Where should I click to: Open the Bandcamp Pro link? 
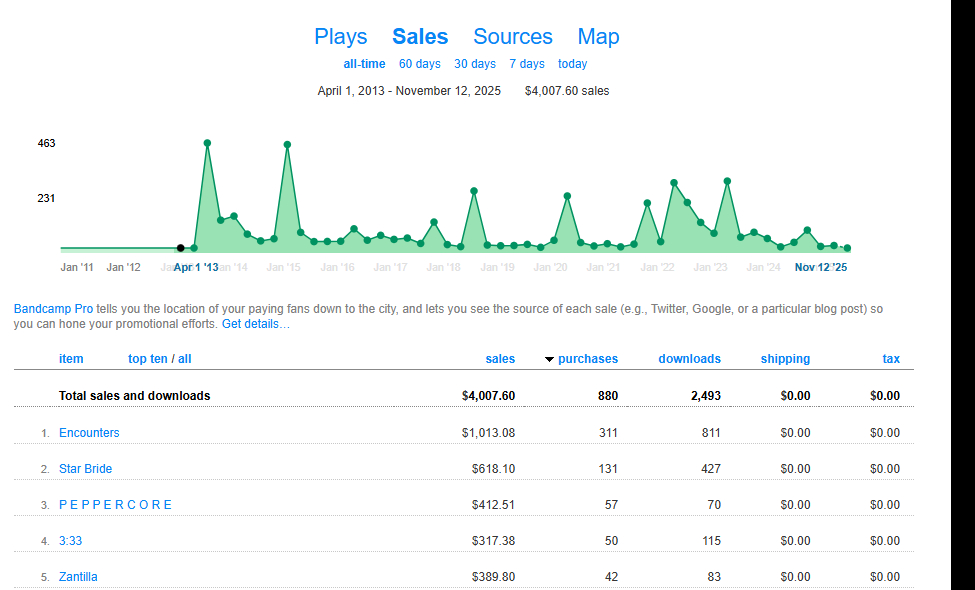coord(54,309)
